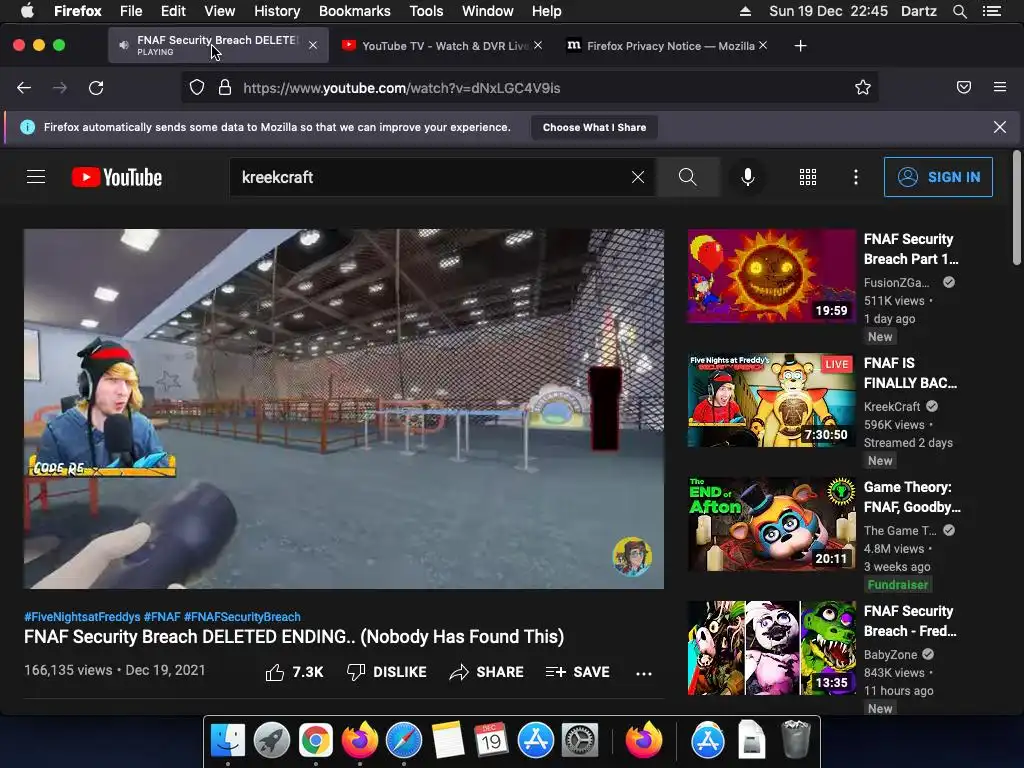This screenshot has height=768, width=1024.
Task: Open Google Chrome from the Dock
Action: coord(315,740)
